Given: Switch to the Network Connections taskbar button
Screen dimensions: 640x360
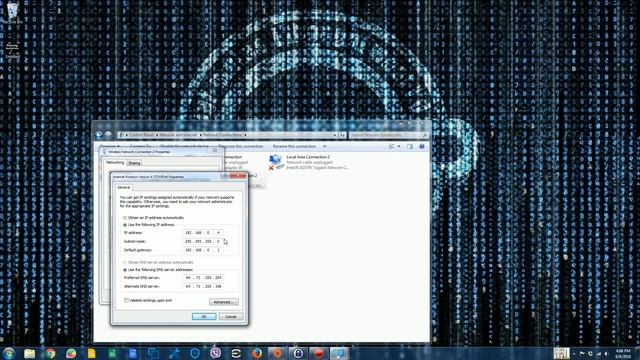Looking at the screenshot, I should click(340, 353).
